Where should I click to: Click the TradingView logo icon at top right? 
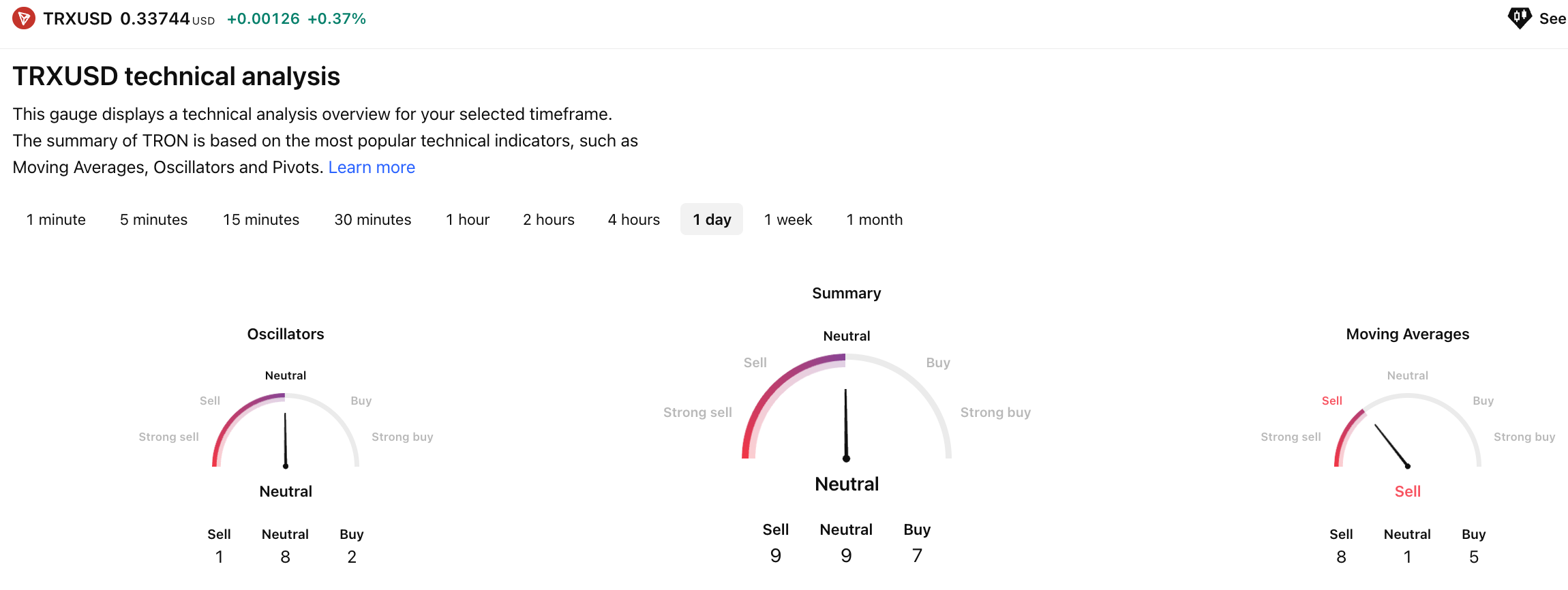pos(1519,18)
